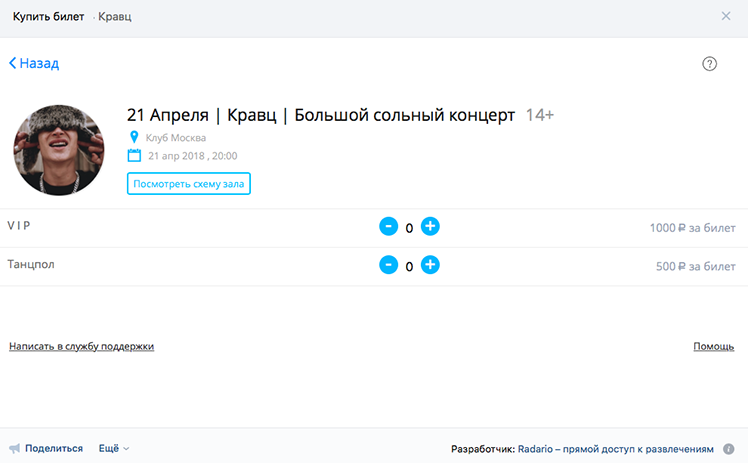Viewport: 748px width, 463px height.
Task: Click the Поделиться text label
Action: point(54,448)
